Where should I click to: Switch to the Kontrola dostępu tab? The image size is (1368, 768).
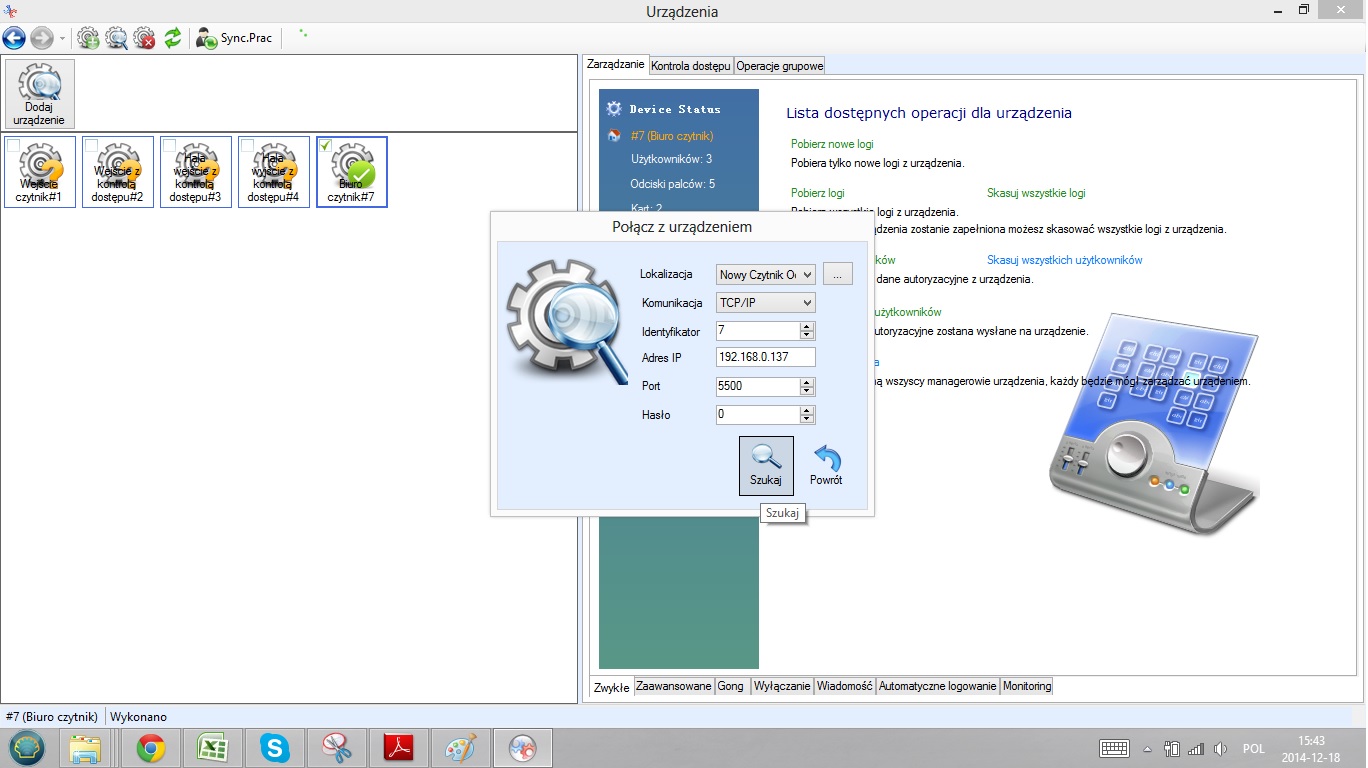(691, 66)
